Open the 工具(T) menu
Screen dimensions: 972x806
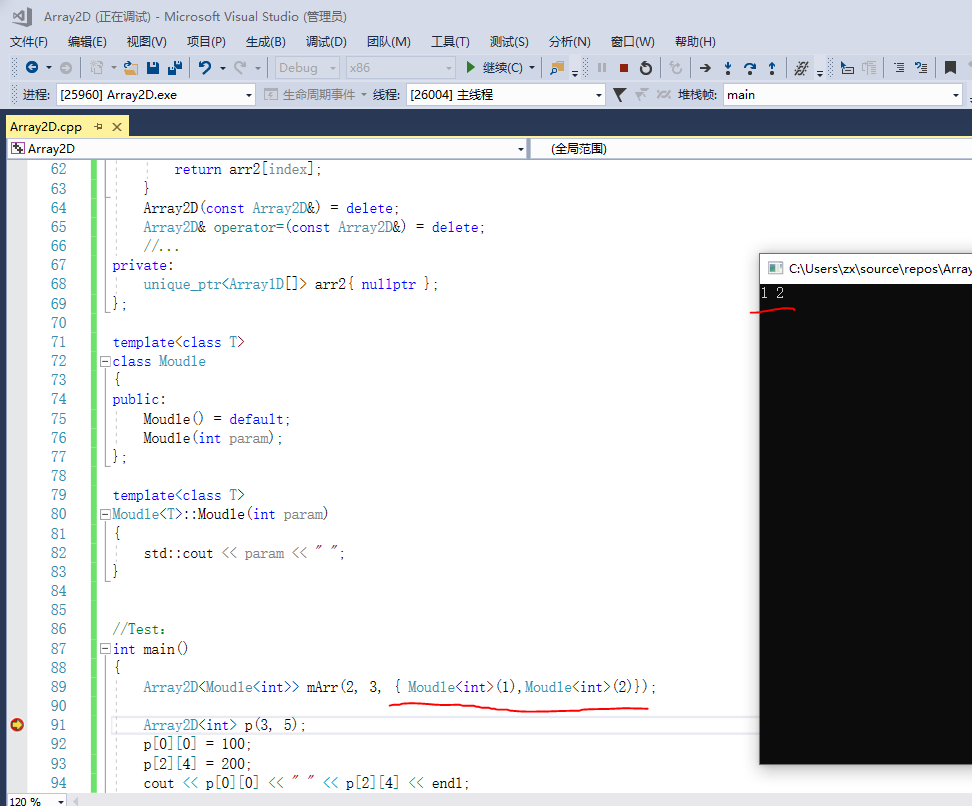click(450, 42)
